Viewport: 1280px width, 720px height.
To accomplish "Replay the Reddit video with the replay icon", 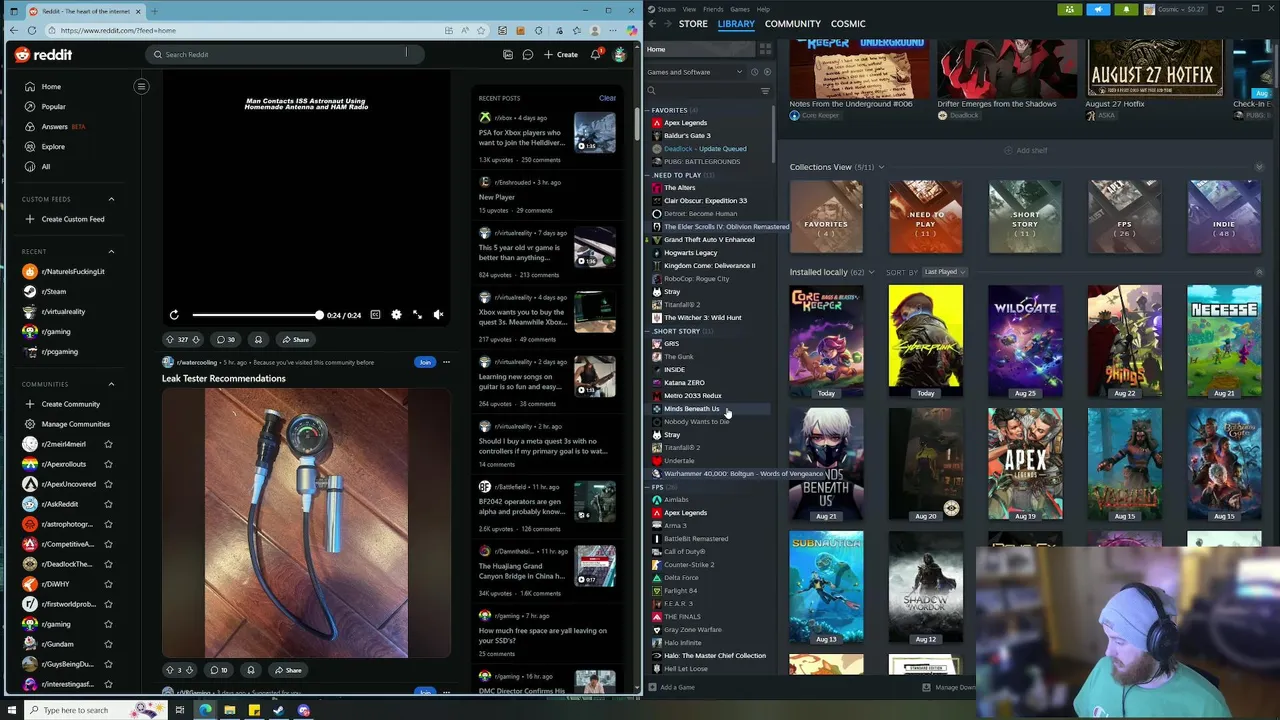I will click(174, 315).
